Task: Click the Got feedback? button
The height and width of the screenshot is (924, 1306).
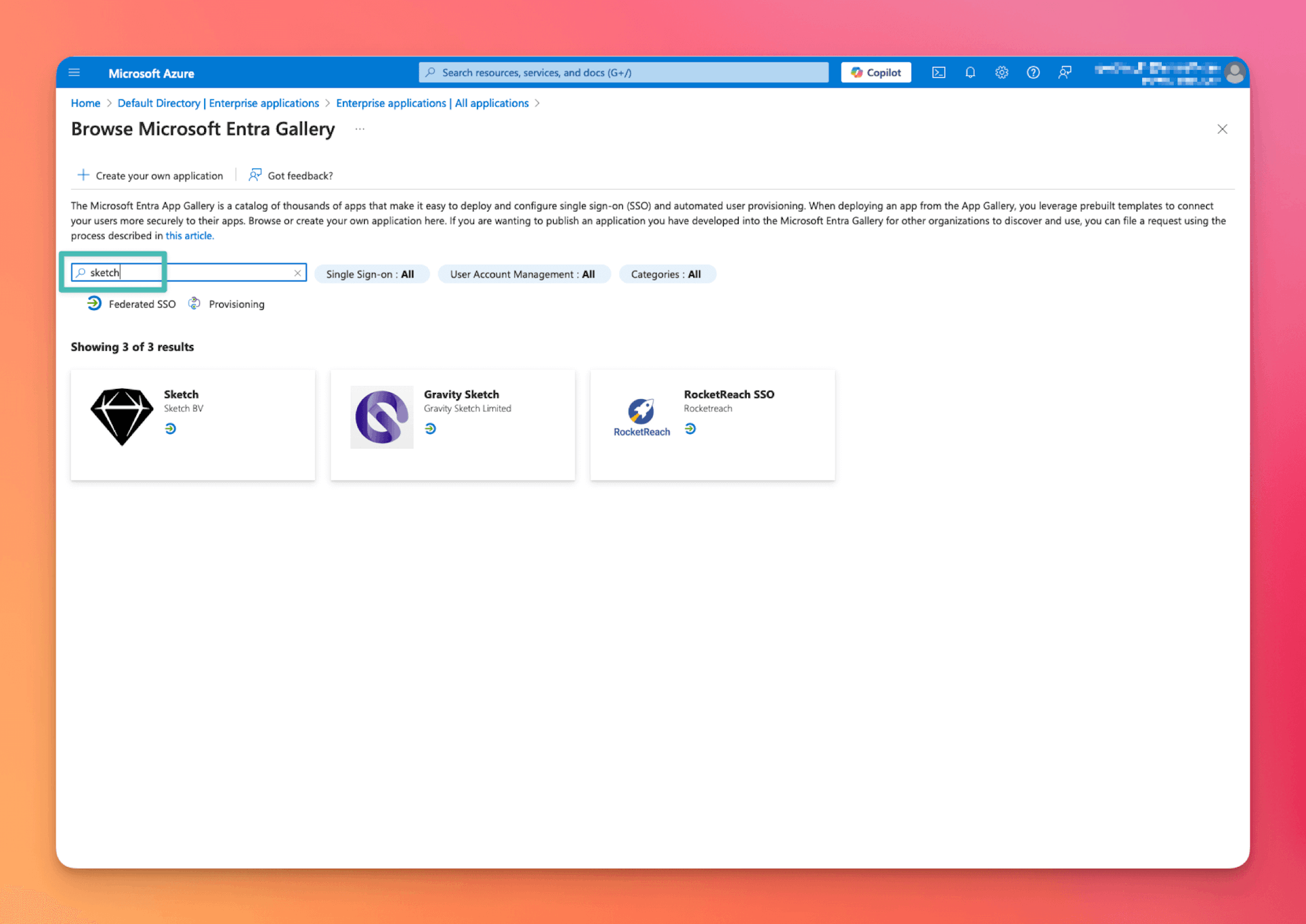Action: pyautogui.click(x=290, y=175)
